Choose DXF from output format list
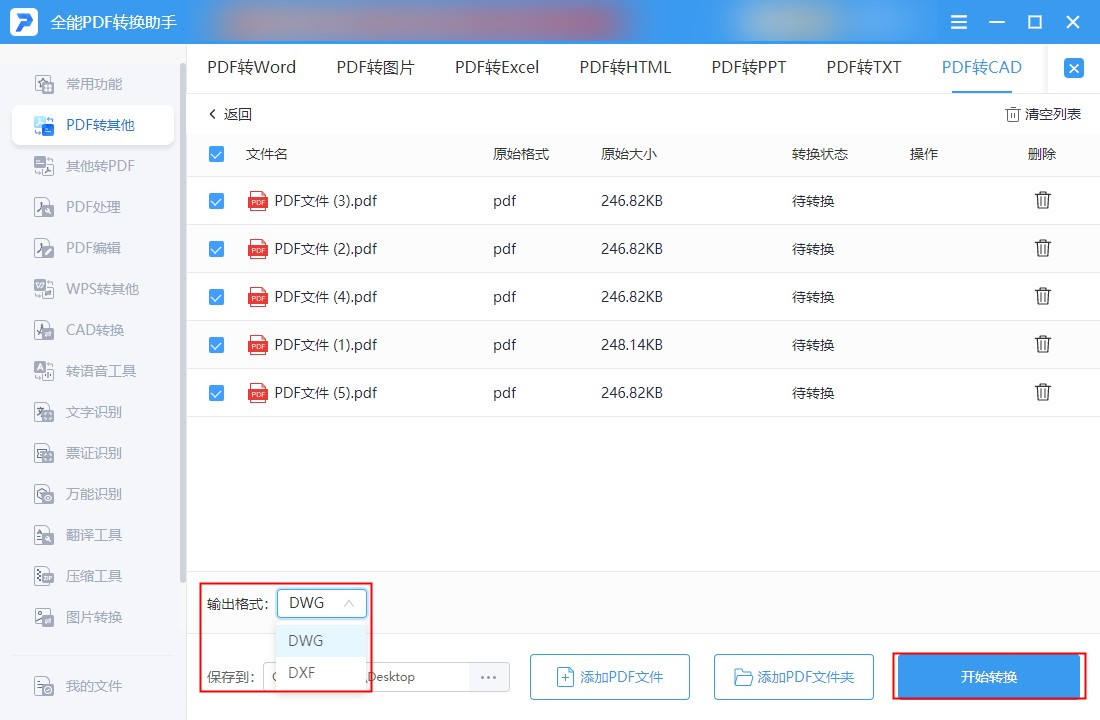This screenshot has width=1100, height=720. 302,673
